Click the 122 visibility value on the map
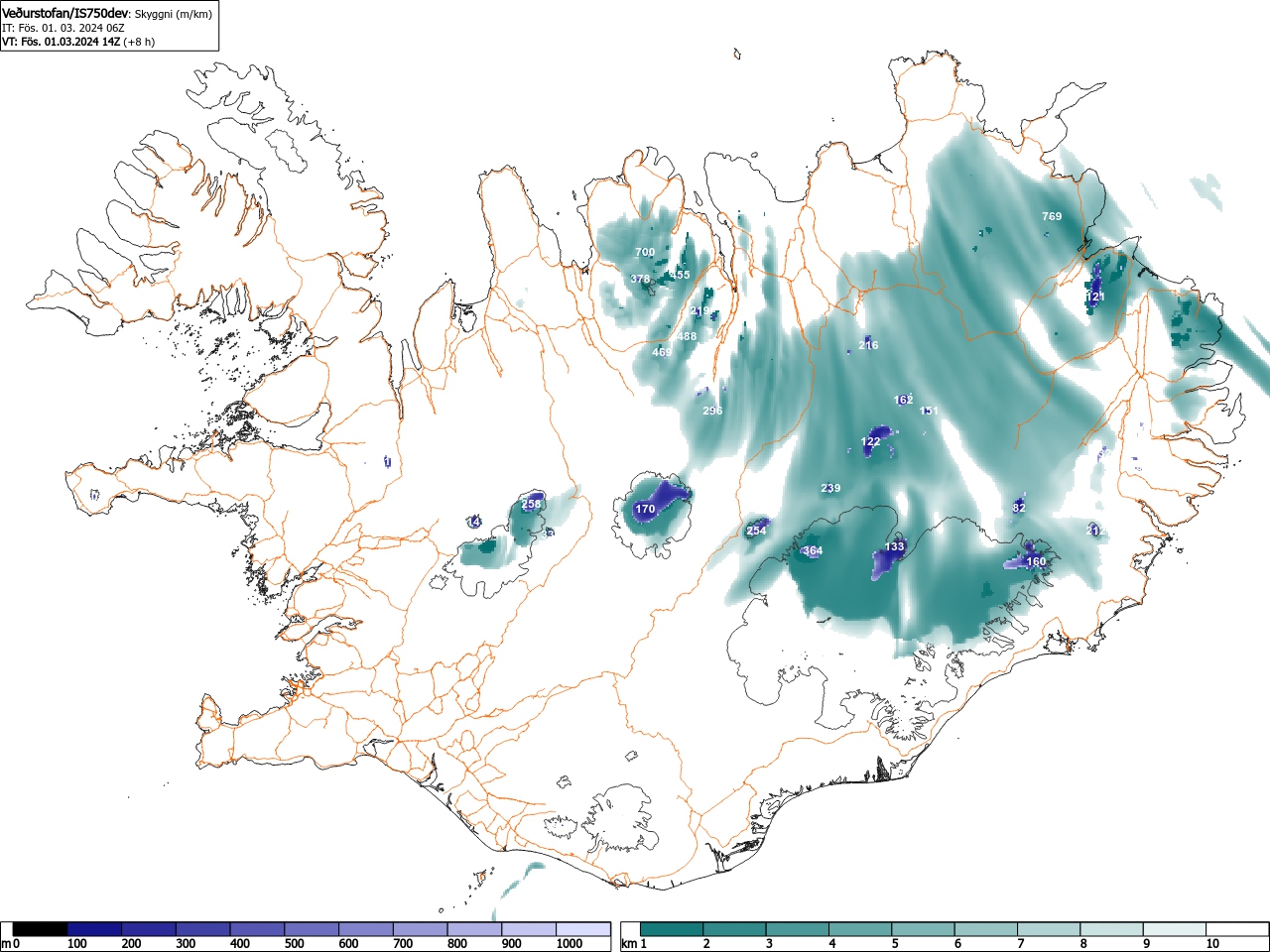The image size is (1270, 952). coord(870,442)
